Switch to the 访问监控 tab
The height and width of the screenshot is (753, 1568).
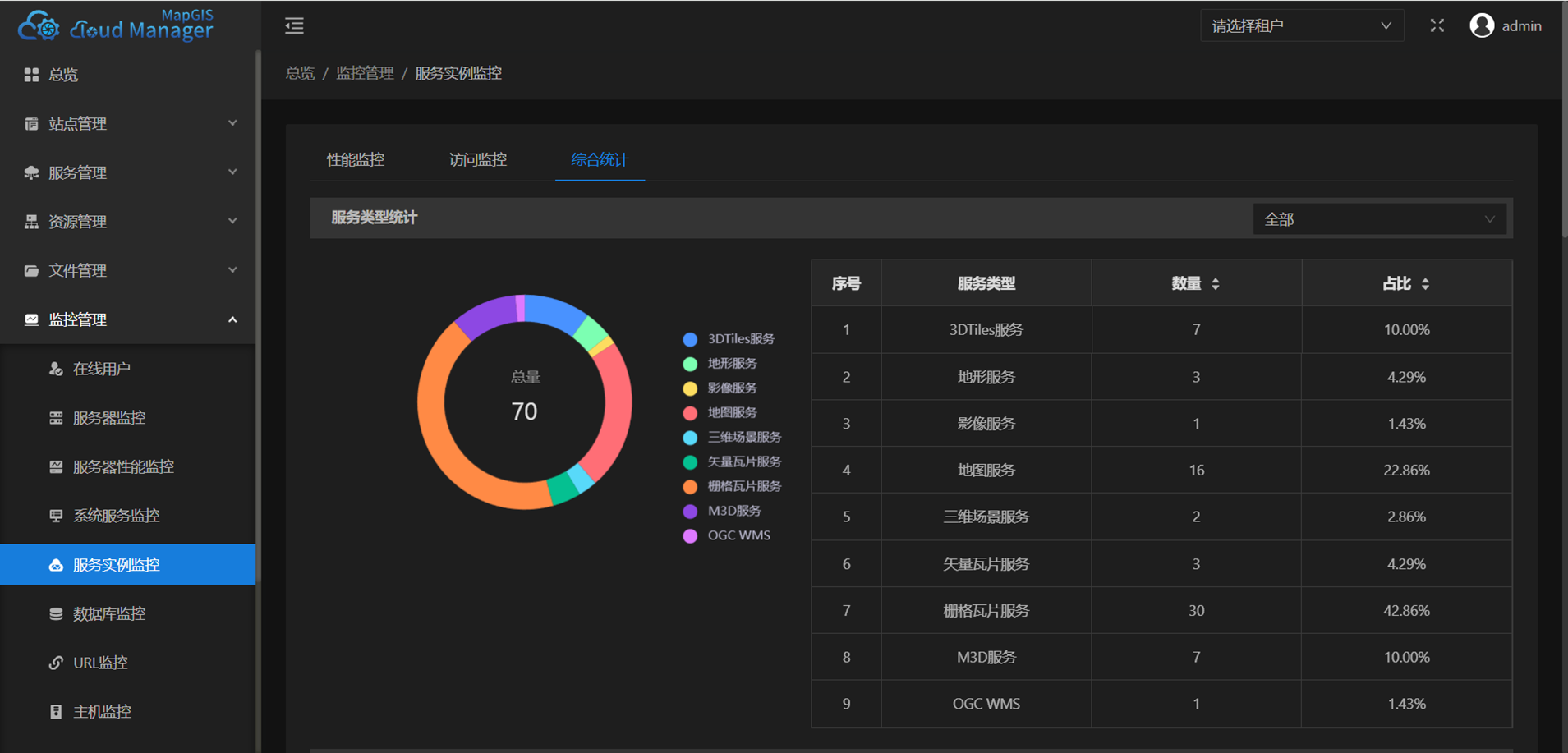478,159
